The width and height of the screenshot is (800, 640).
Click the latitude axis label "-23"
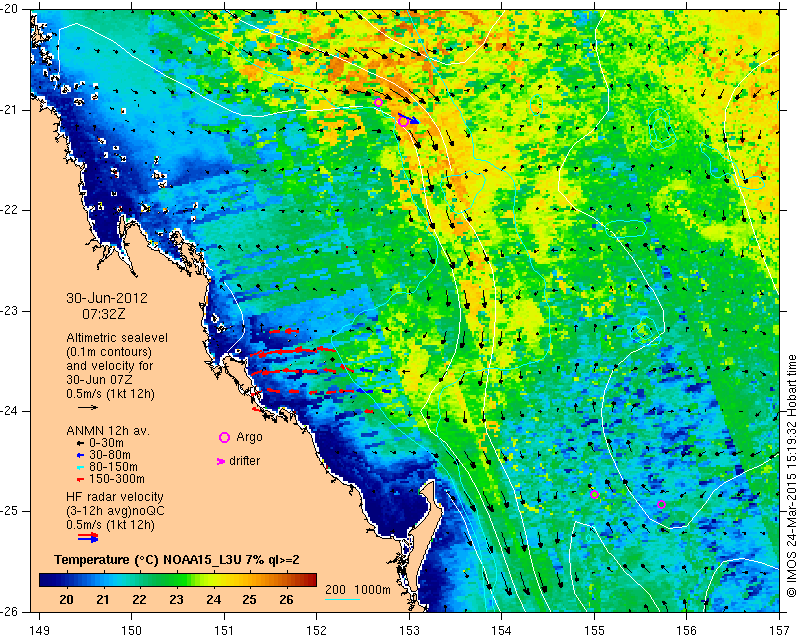point(9,311)
